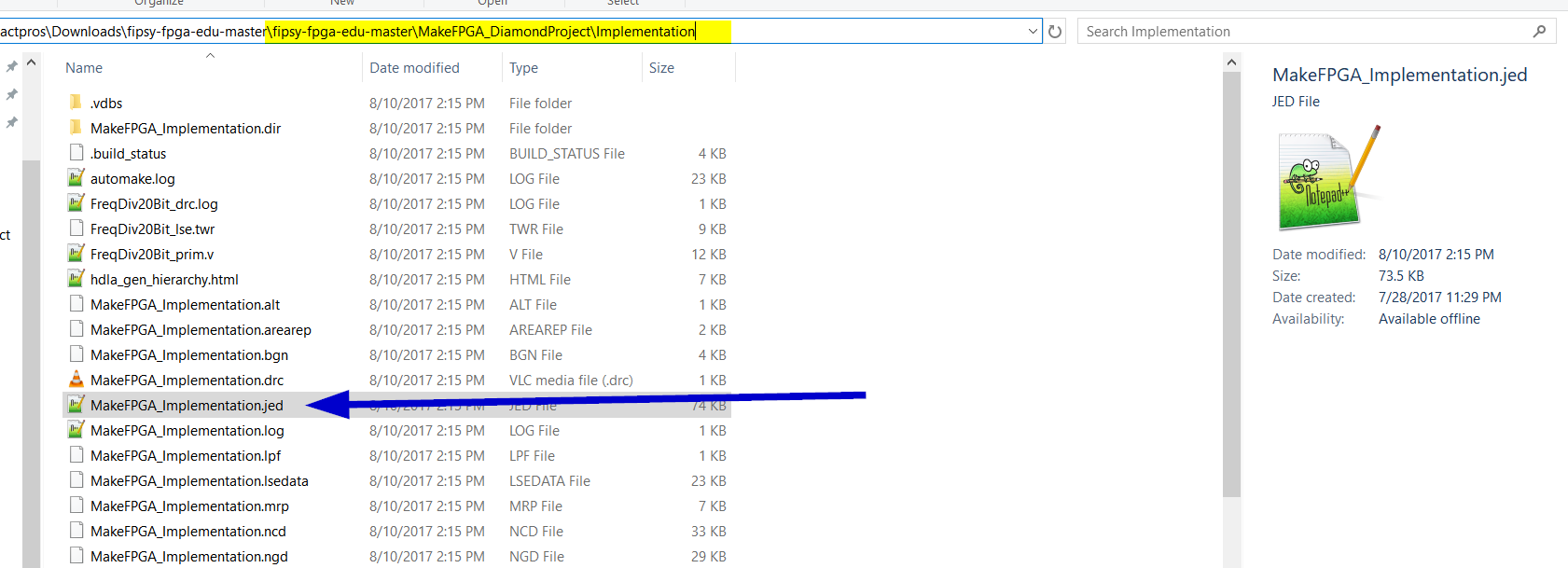Click inside the Search Implementation box
Viewport: 1568px width, 568px height.
point(1301,32)
